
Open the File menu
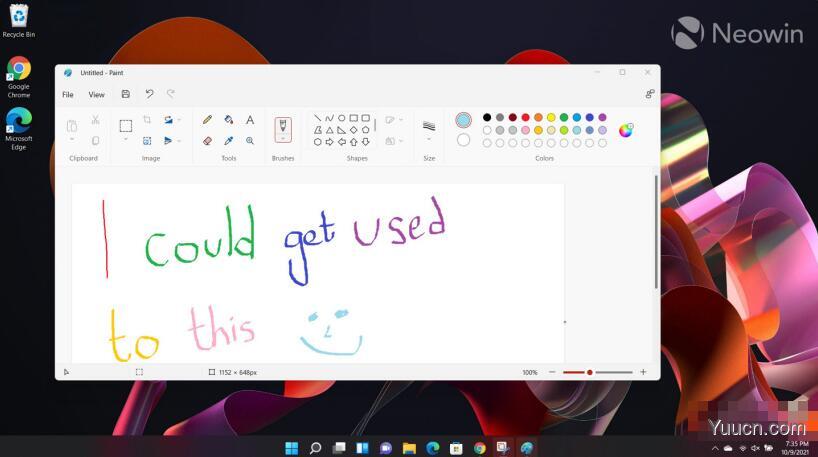pos(68,94)
